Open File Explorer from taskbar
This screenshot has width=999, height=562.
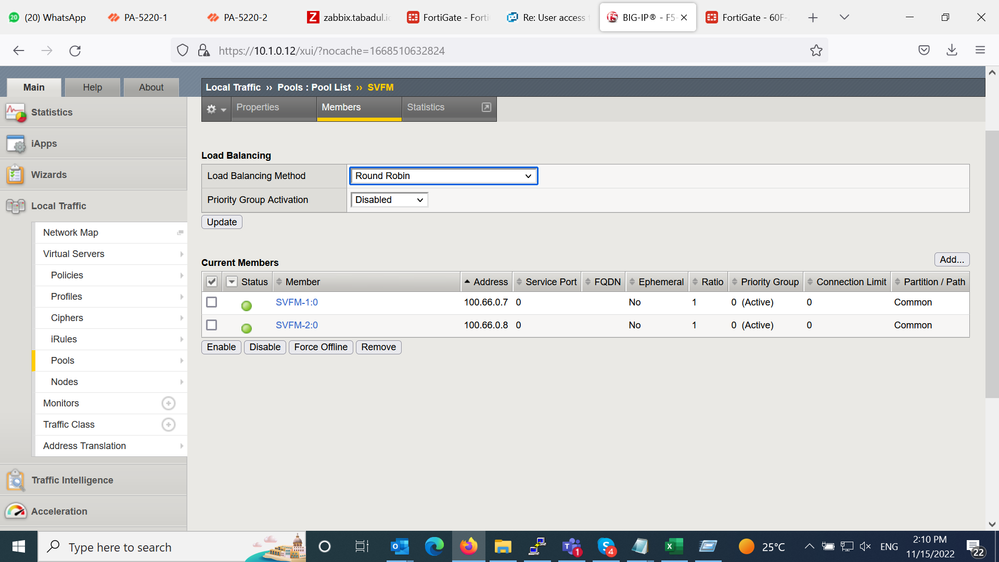503,546
